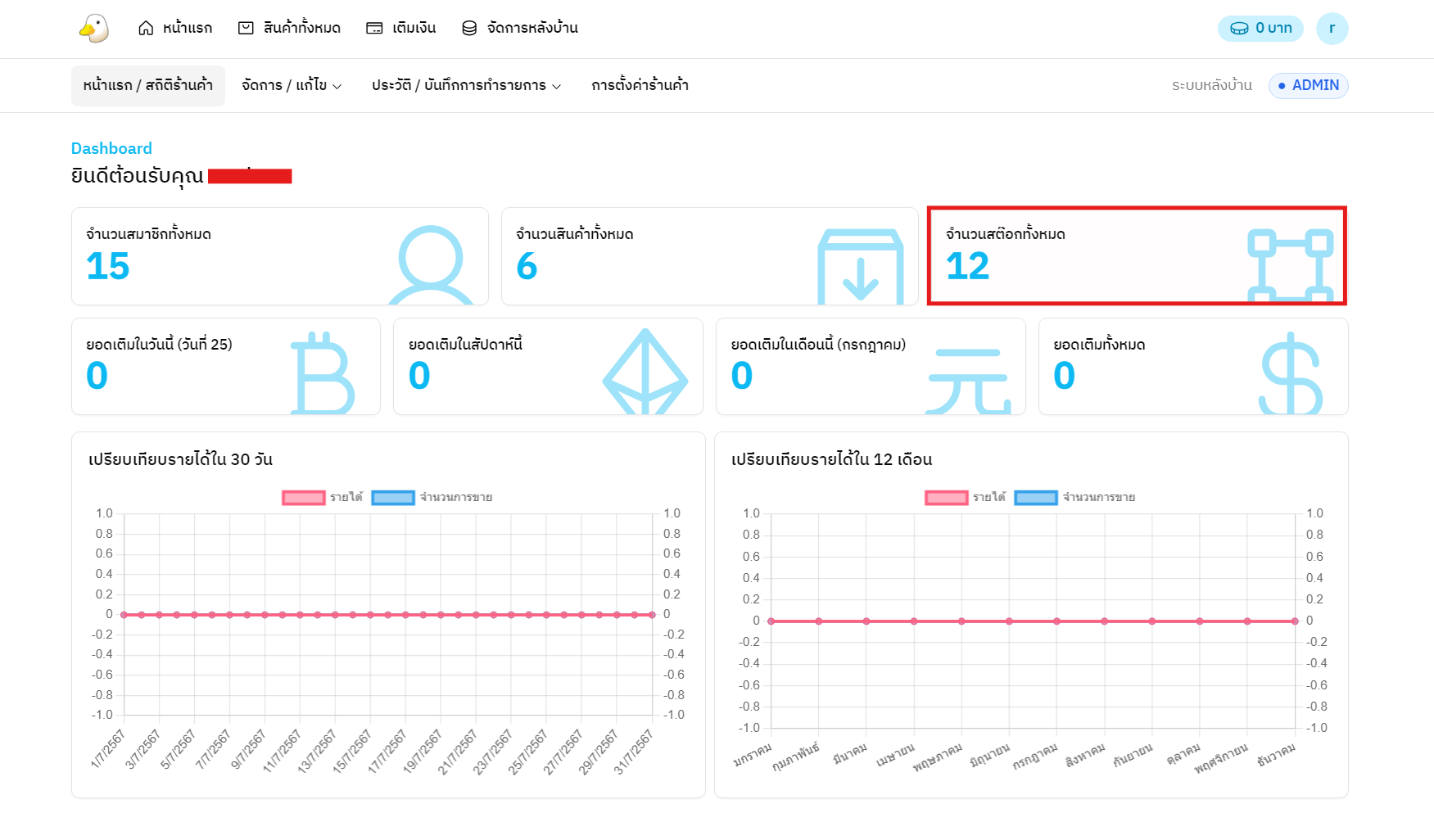Screen dimensions: 1434x840
Task: Click the user silhouette icon in members card
Action: [431, 264]
